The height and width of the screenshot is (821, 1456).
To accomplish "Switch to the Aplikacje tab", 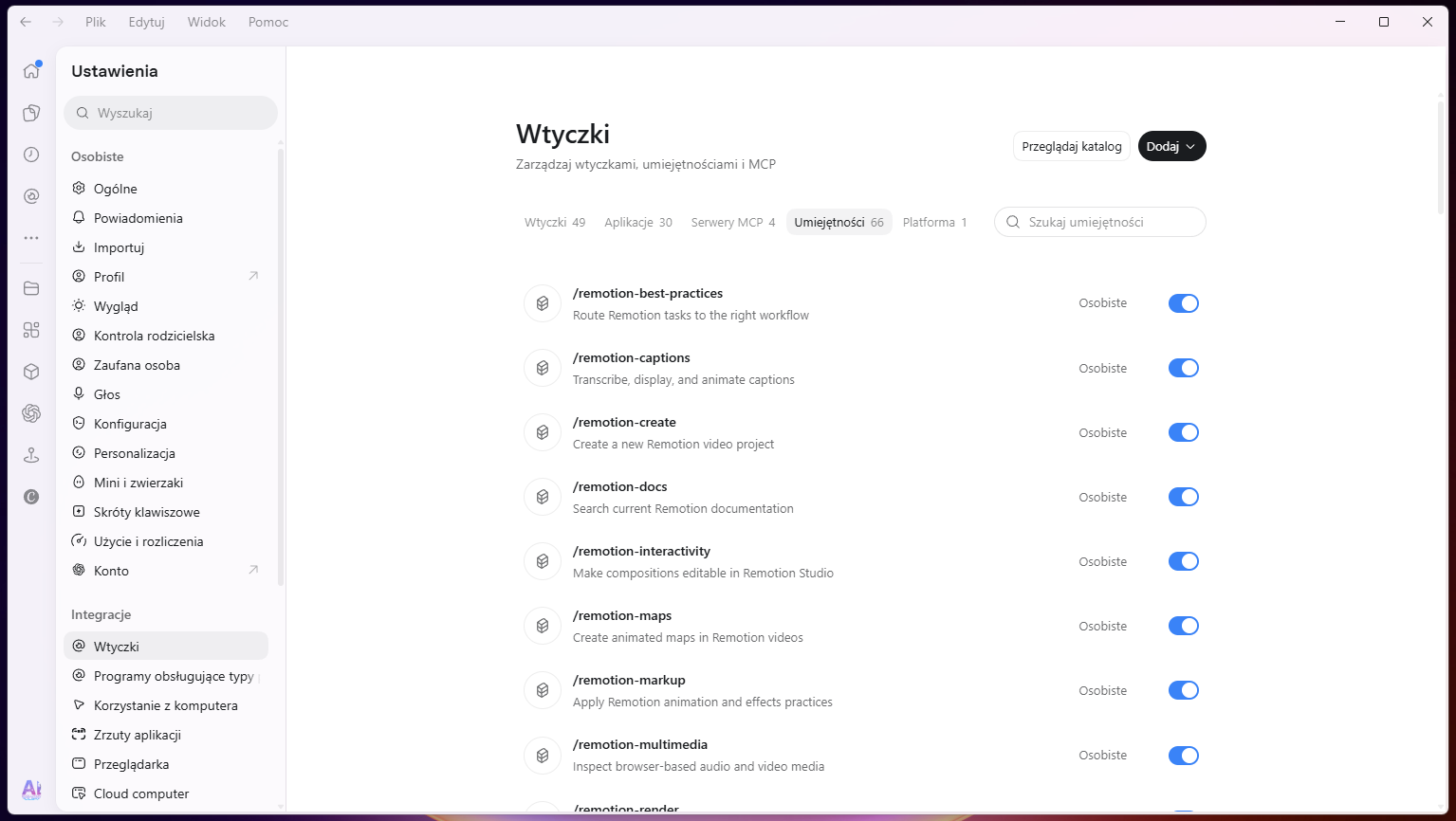I will coord(638,223).
